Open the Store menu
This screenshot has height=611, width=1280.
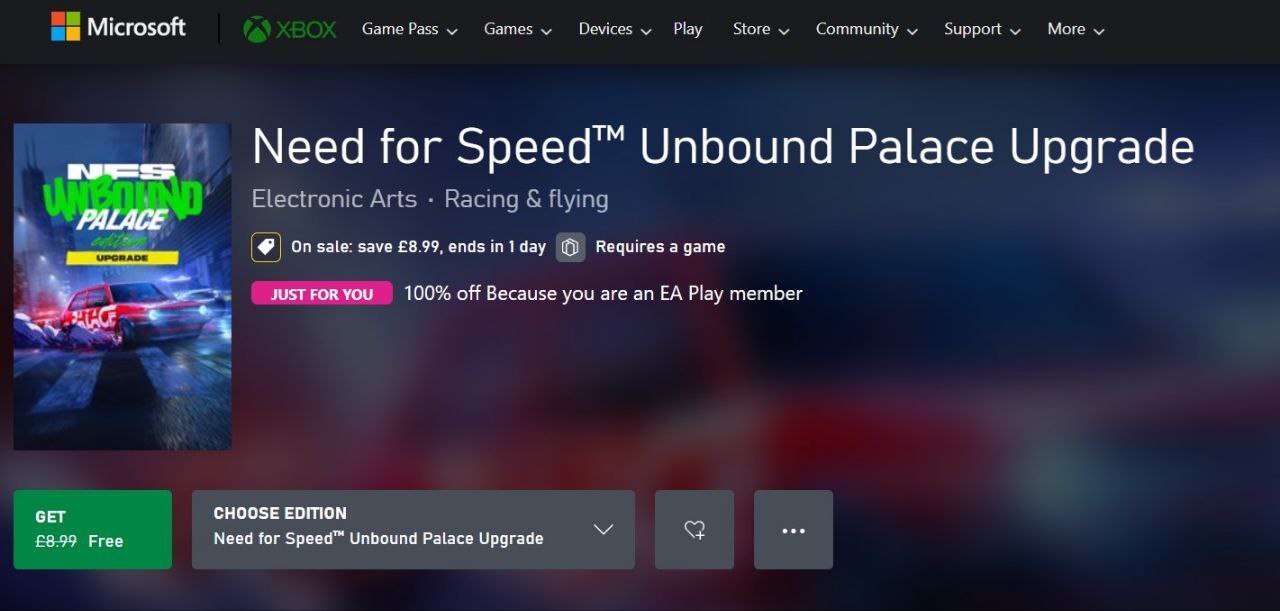click(760, 29)
